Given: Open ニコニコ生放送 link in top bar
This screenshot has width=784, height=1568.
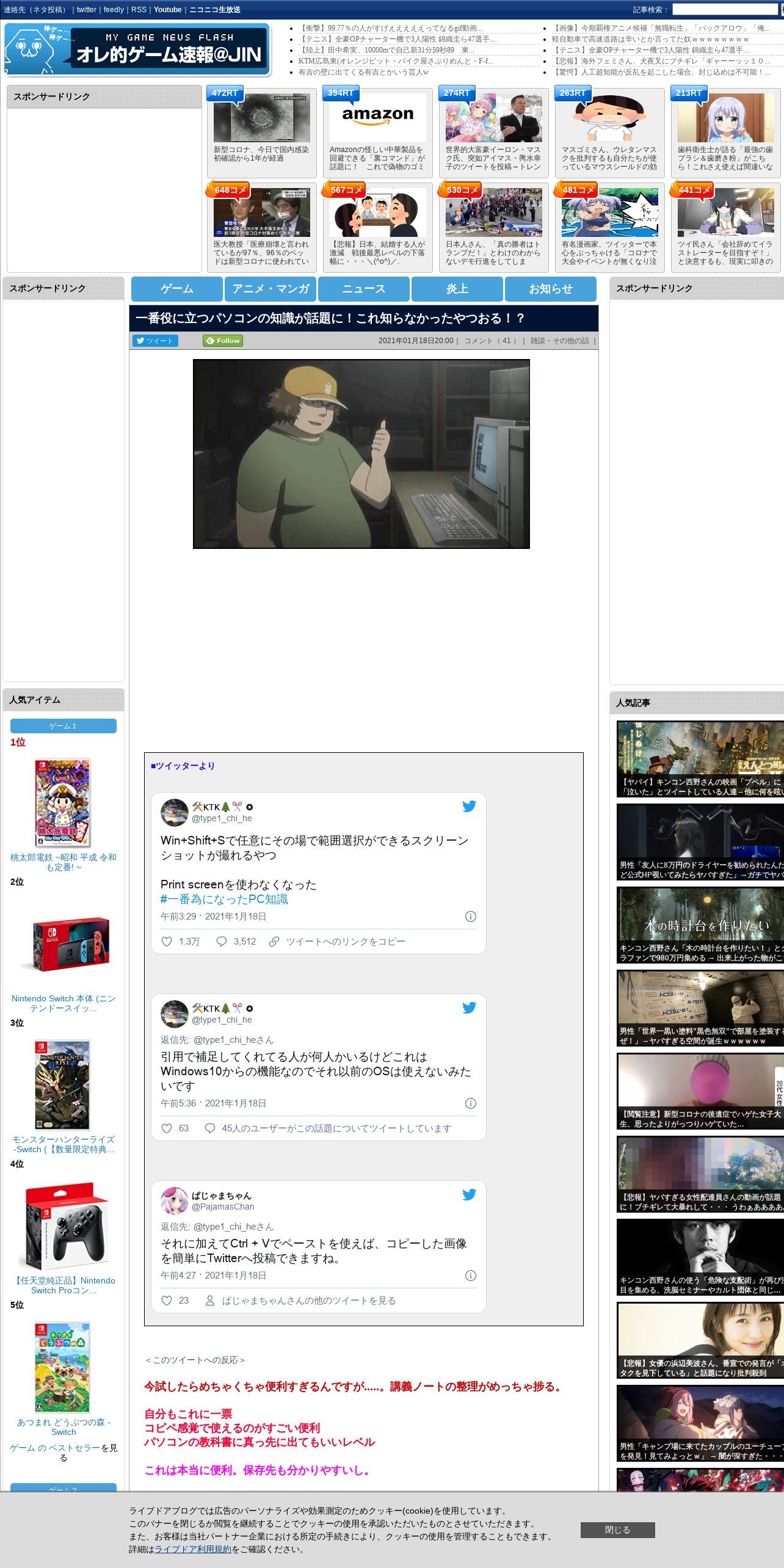Looking at the screenshot, I should [215, 10].
